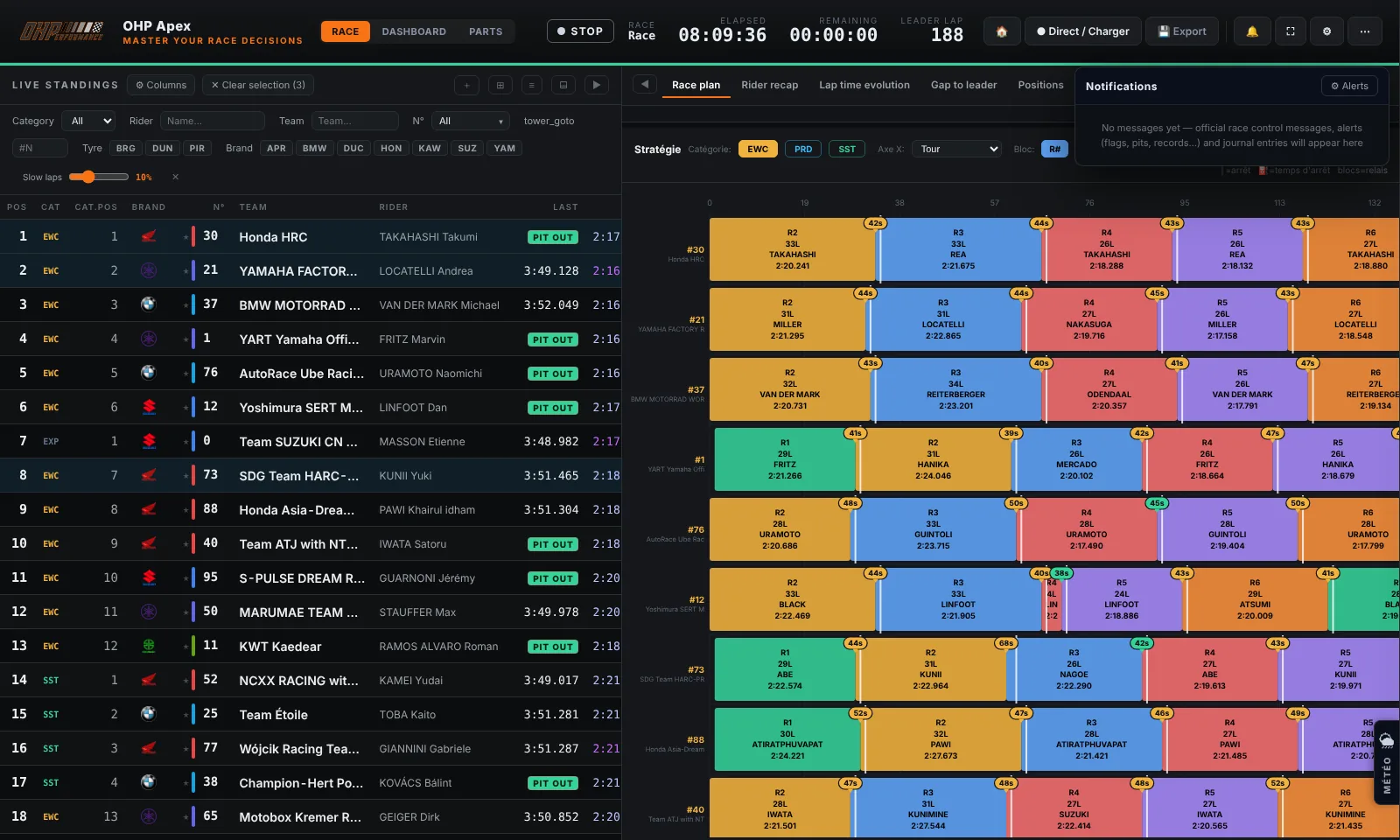
Task: Toggle the PIR tyre filter
Action: coord(197,149)
